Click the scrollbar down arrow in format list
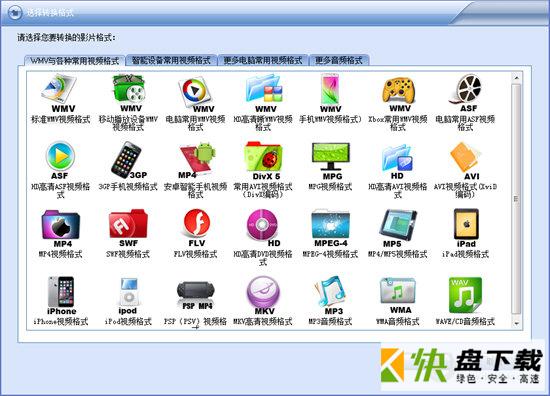This screenshot has height=396, width=550. coord(516,323)
